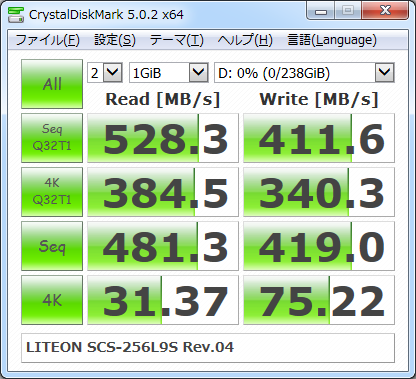Click the 4K write result 75.22
This screenshot has height=379, width=416.
coord(319,300)
